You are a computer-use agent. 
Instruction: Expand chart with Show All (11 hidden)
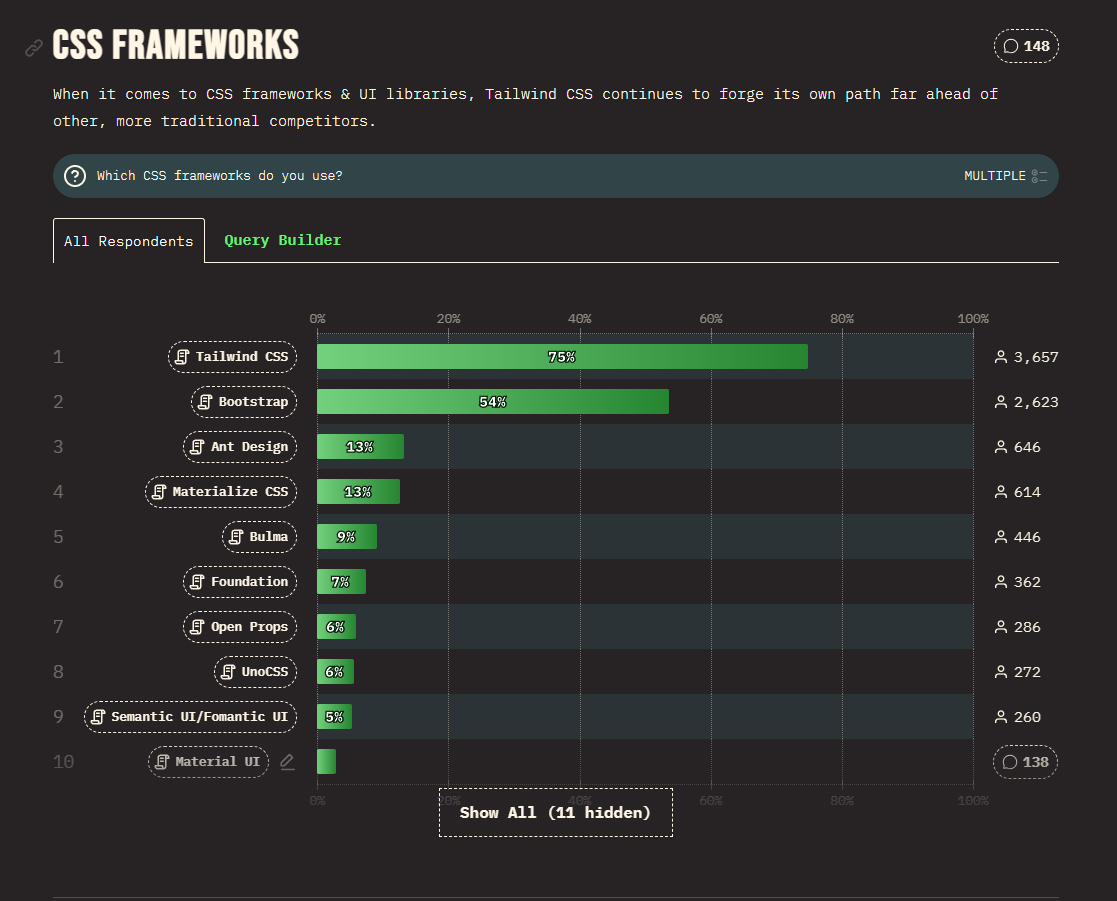(x=555, y=812)
